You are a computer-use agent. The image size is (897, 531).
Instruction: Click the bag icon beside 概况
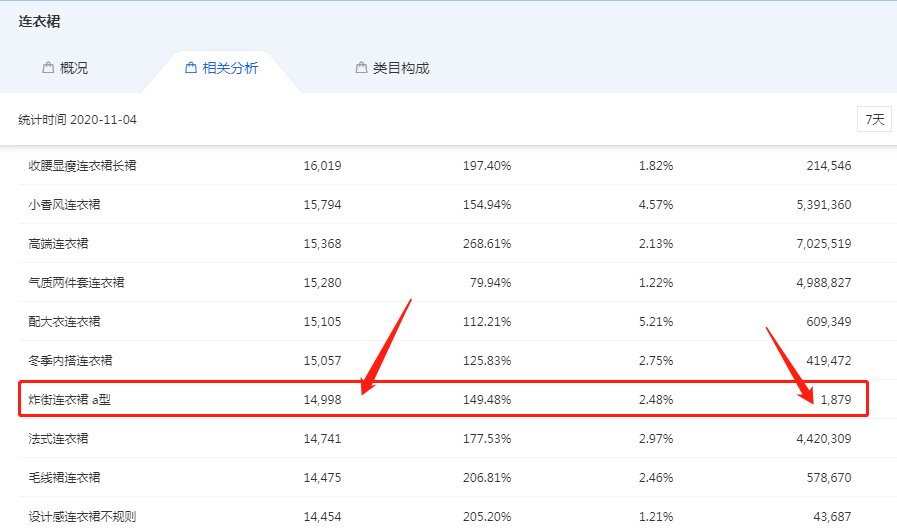pos(48,68)
